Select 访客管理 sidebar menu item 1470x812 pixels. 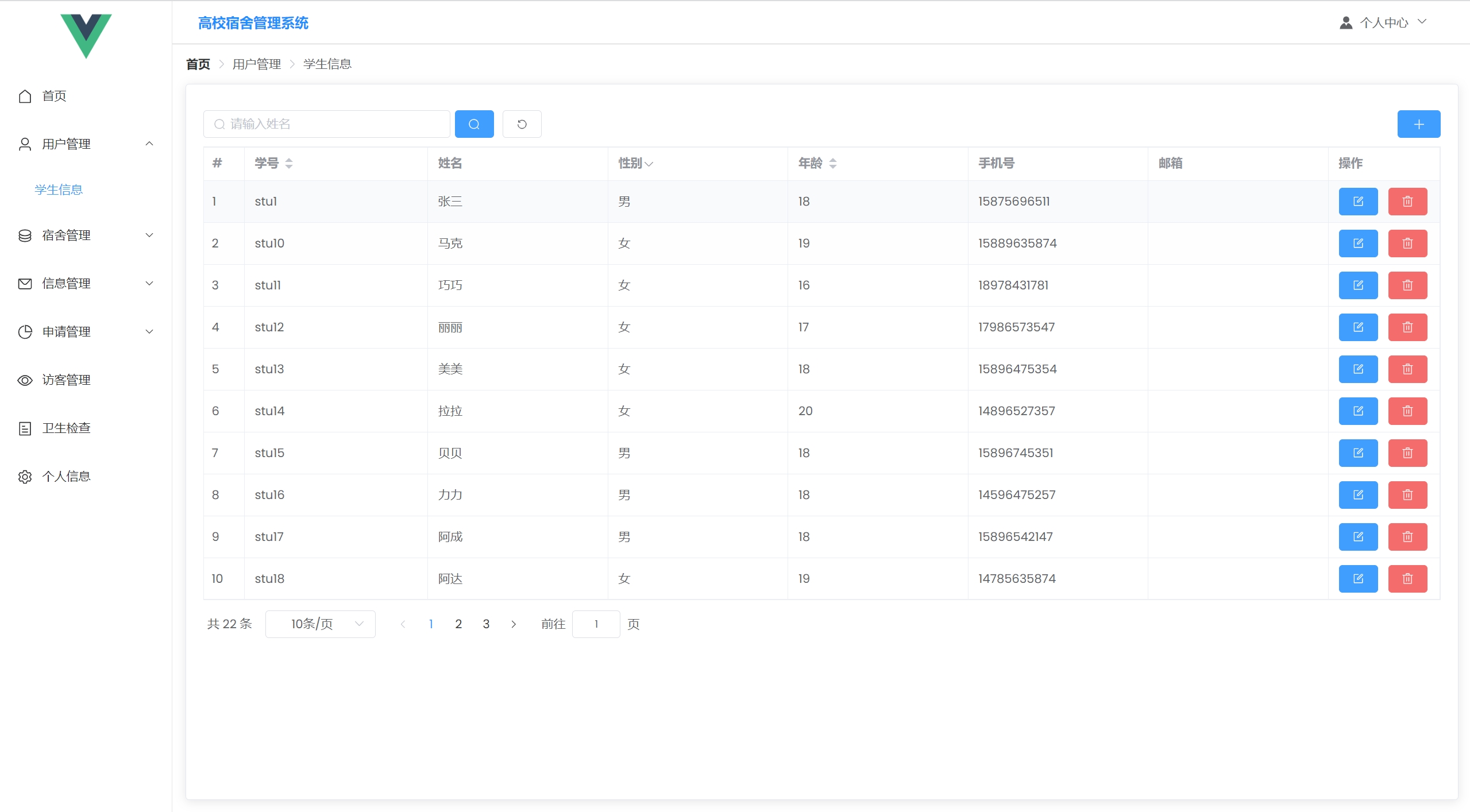66,380
